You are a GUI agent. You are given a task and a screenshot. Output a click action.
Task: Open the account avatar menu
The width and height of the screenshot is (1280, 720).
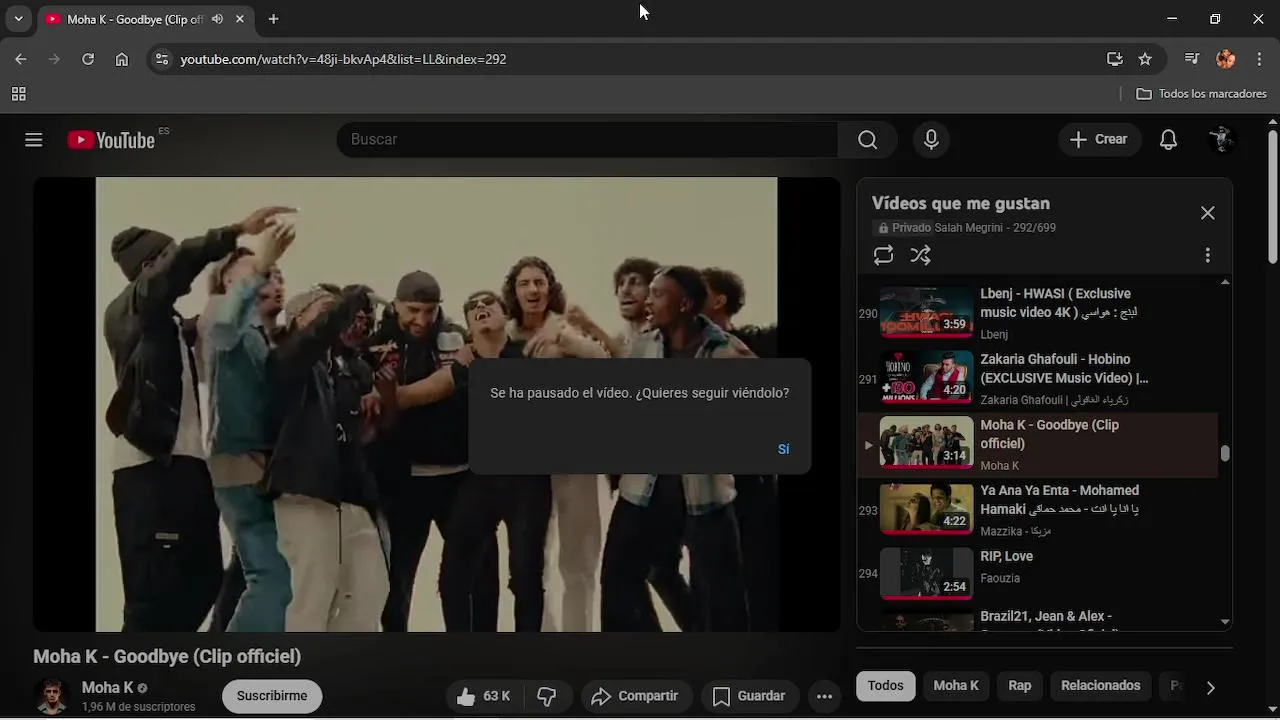coord(1221,140)
